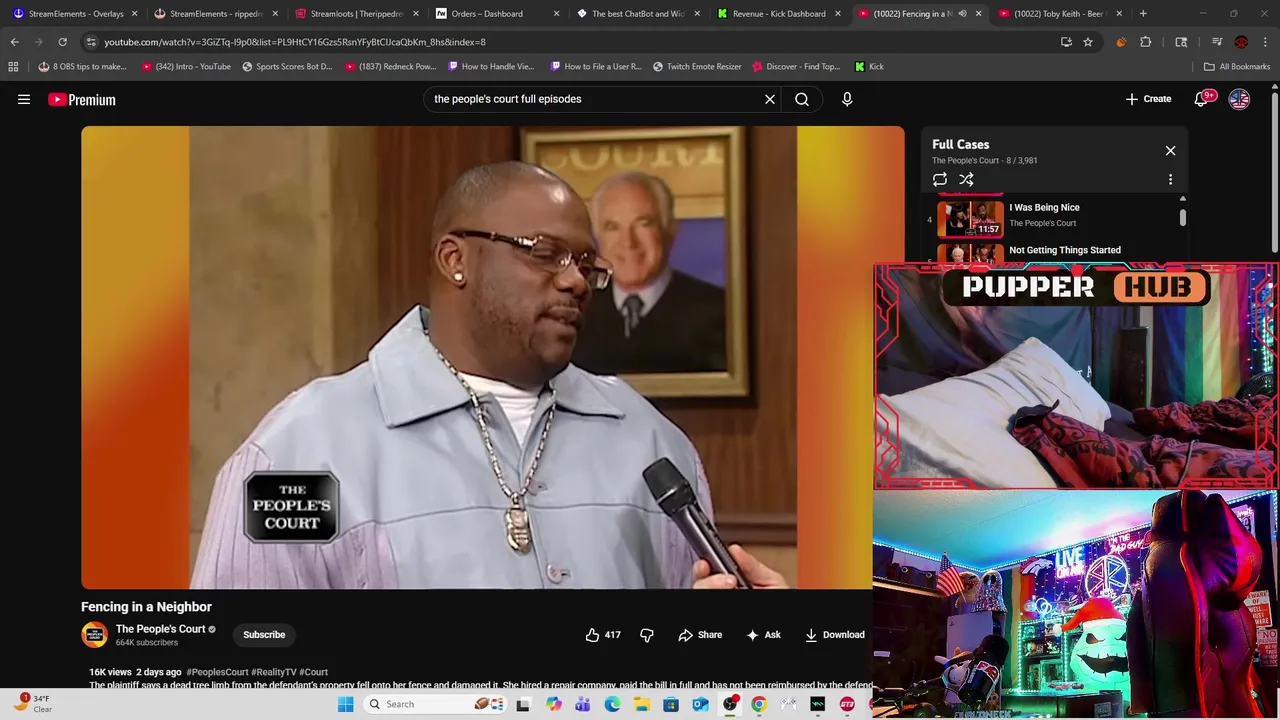This screenshot has width=1280, height=720.
Task: Switch to Toby Keith - Beer tab
Action: click(1058, 14)
